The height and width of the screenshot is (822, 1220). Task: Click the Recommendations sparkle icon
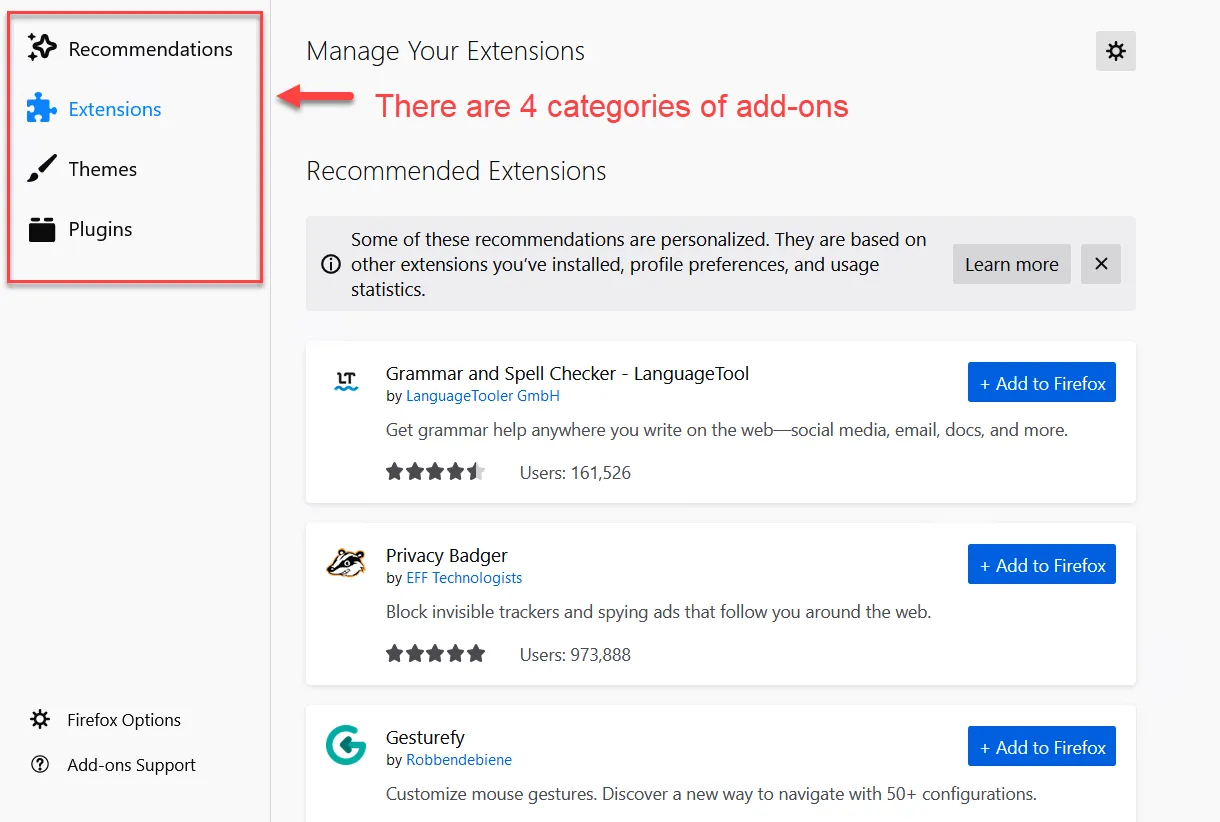42,47
